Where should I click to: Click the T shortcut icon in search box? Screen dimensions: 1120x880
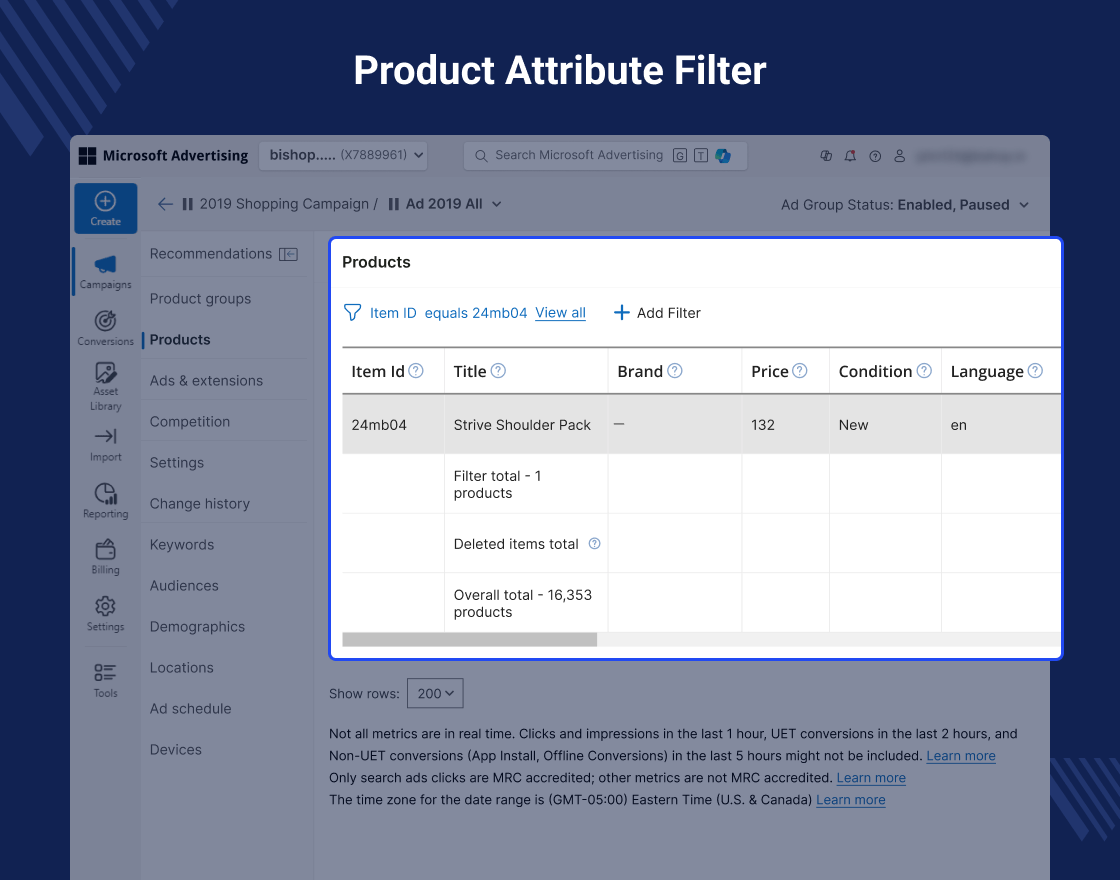(x=701, y=156)
